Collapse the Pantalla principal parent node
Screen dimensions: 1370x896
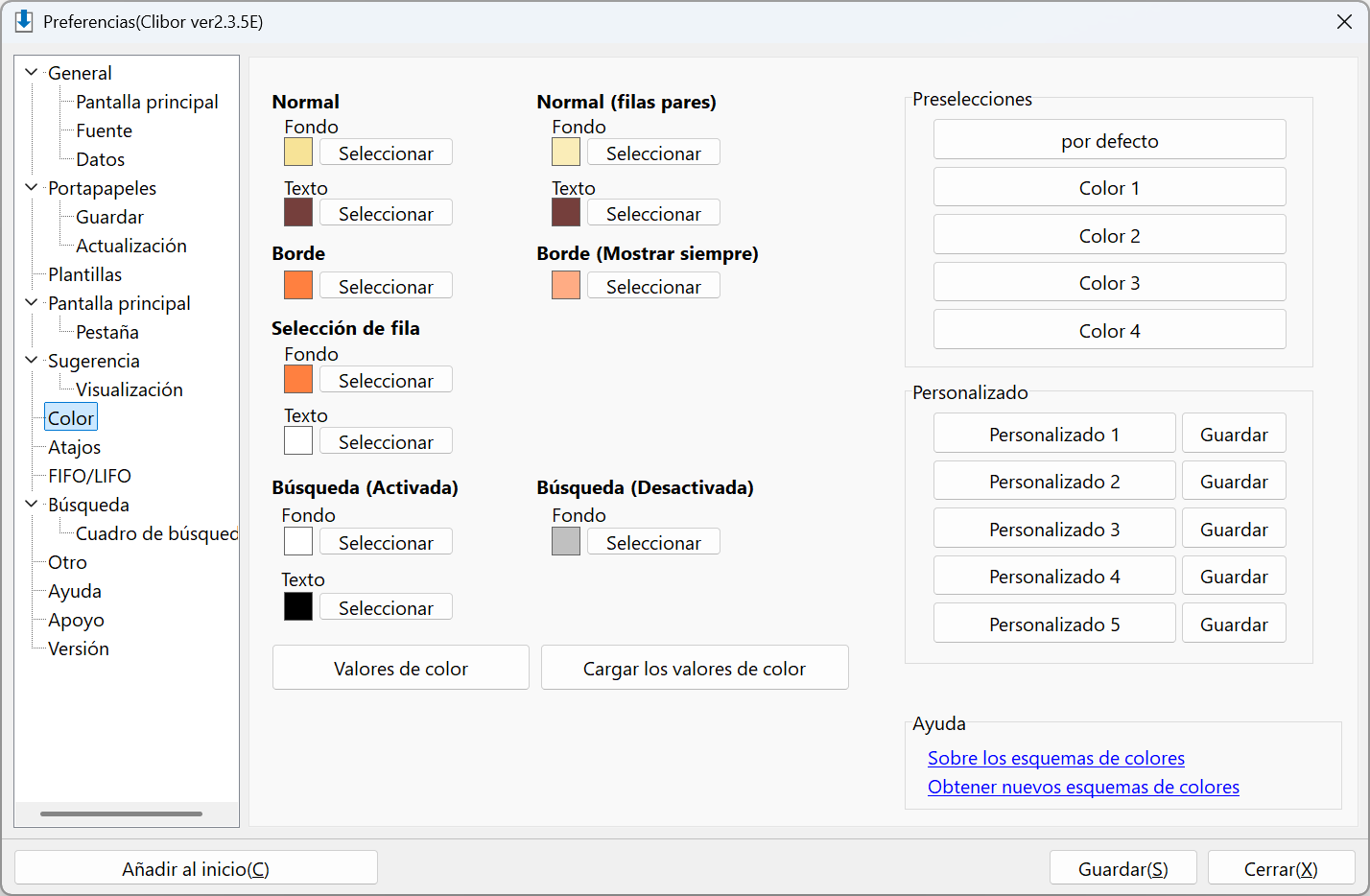click(x=31, y=302)
